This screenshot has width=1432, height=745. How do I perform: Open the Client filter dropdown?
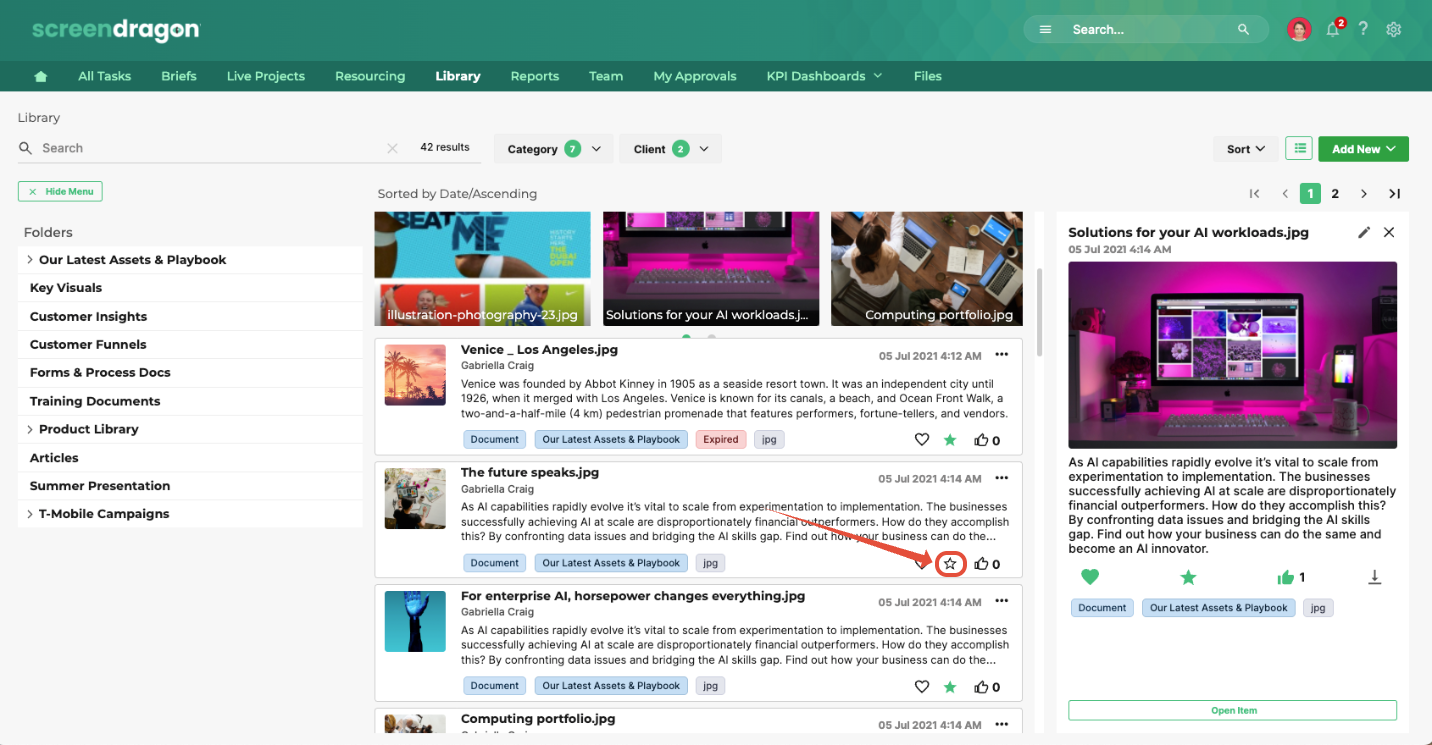[x=670, y=149]
